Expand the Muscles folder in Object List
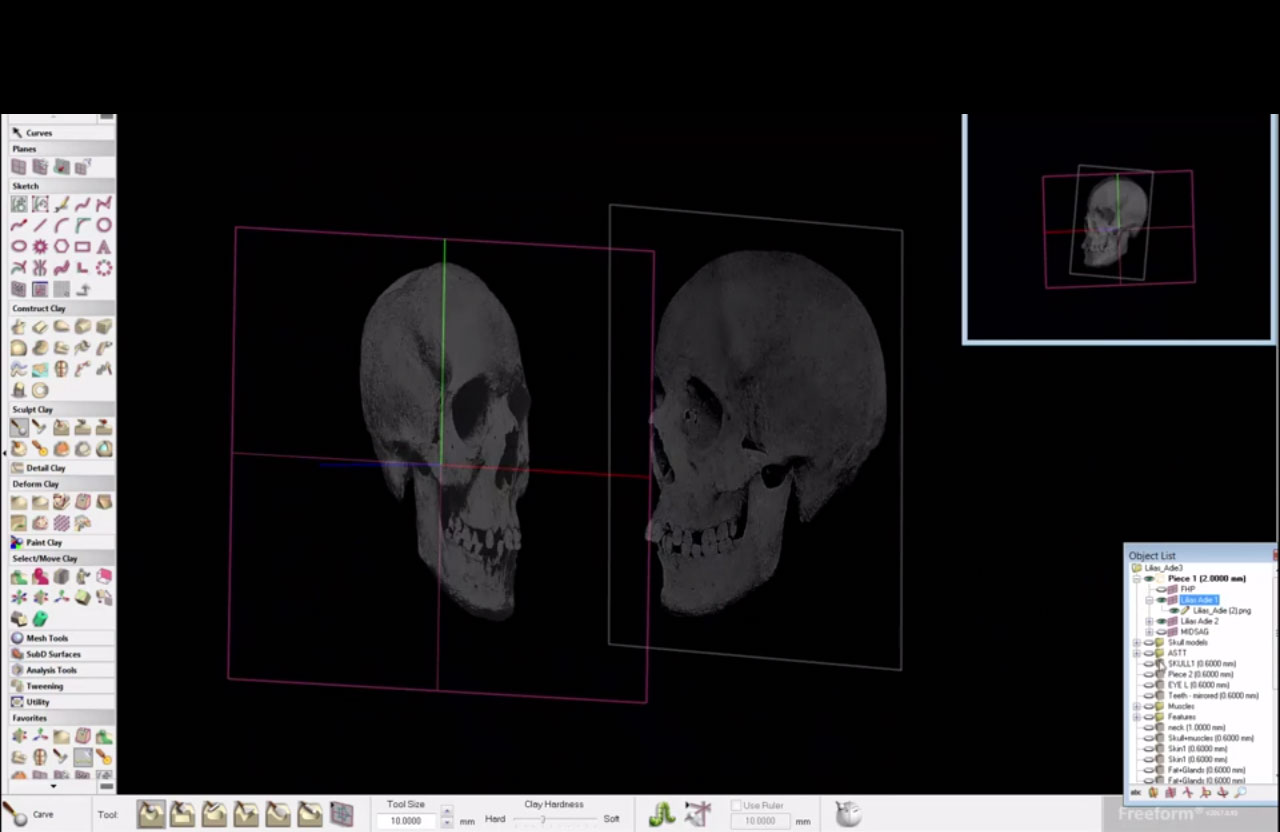Screen dimensions: 1280x832 coord(1137,706)
